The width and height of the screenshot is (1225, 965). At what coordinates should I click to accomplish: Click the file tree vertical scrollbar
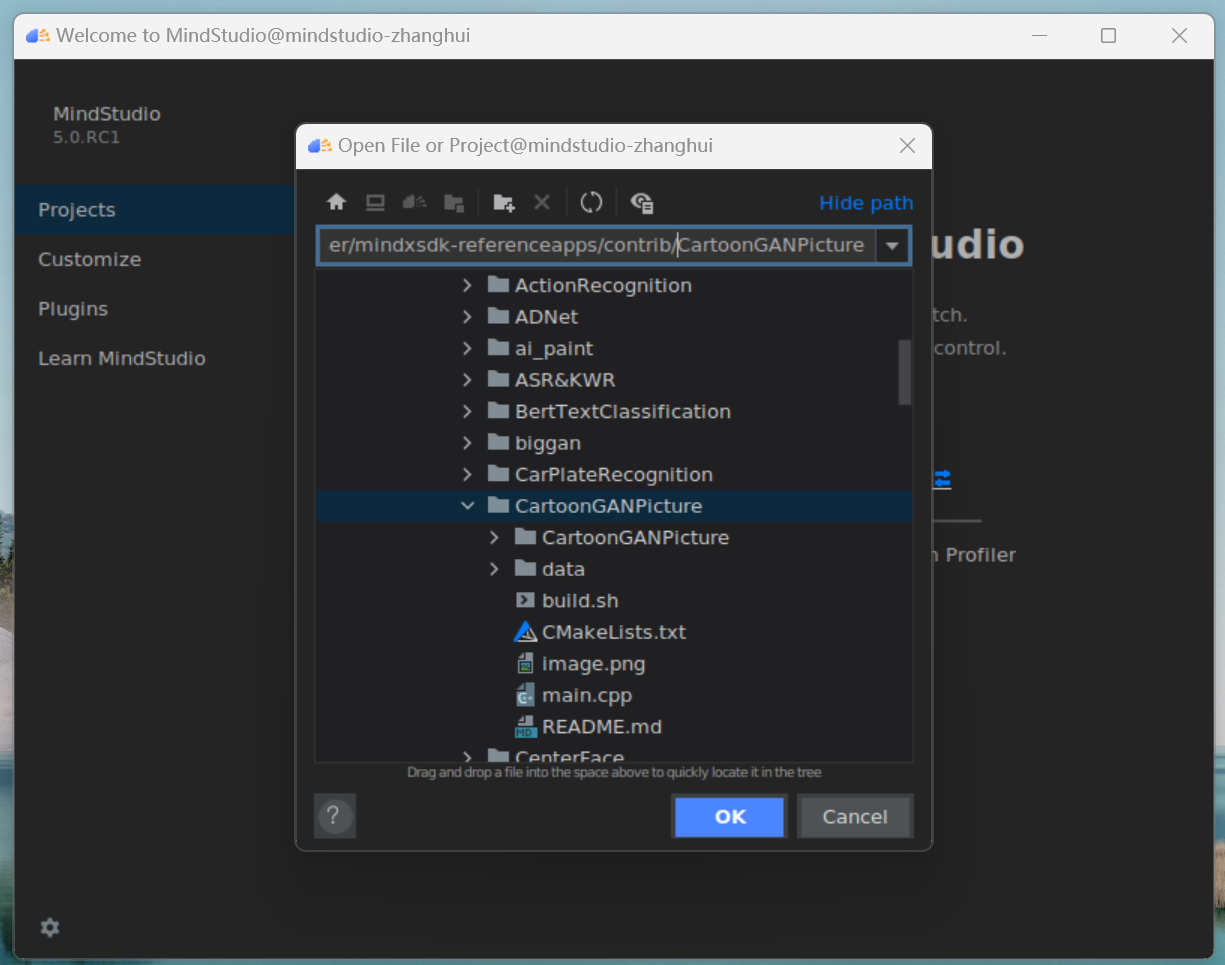pos(904,372)
